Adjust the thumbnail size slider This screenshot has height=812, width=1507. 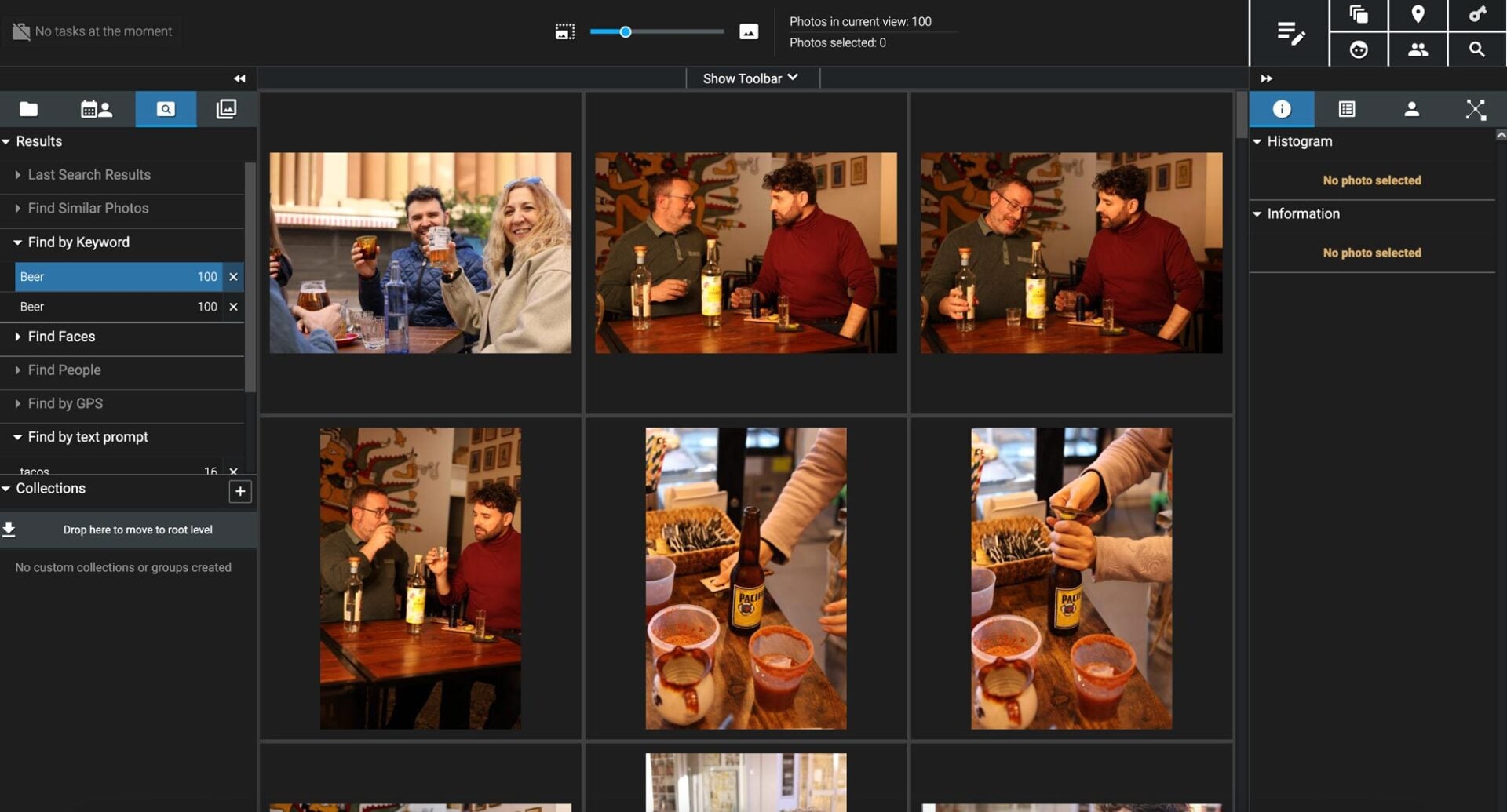coord(626,31)
